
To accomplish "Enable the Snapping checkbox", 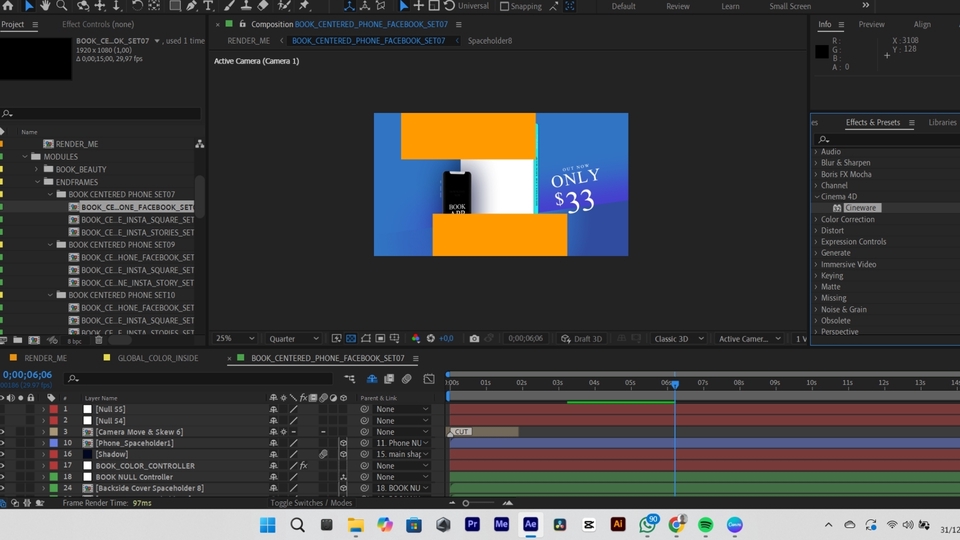I will (x=504, y=6).
